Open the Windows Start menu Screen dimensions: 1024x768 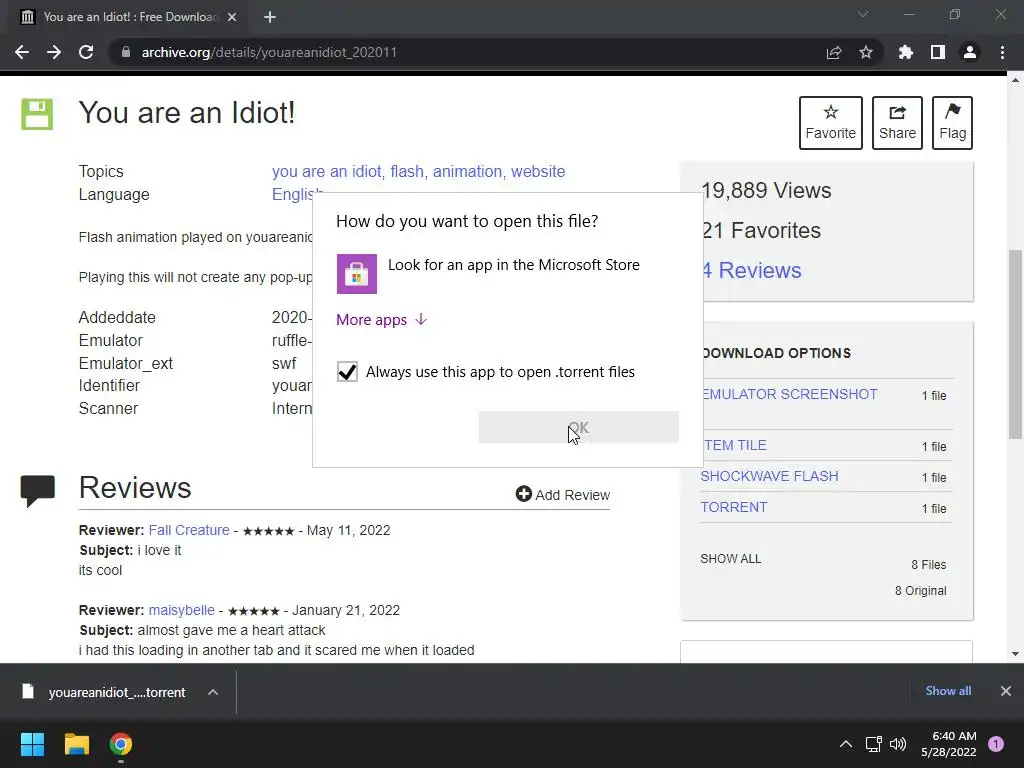tap(32, 744)
